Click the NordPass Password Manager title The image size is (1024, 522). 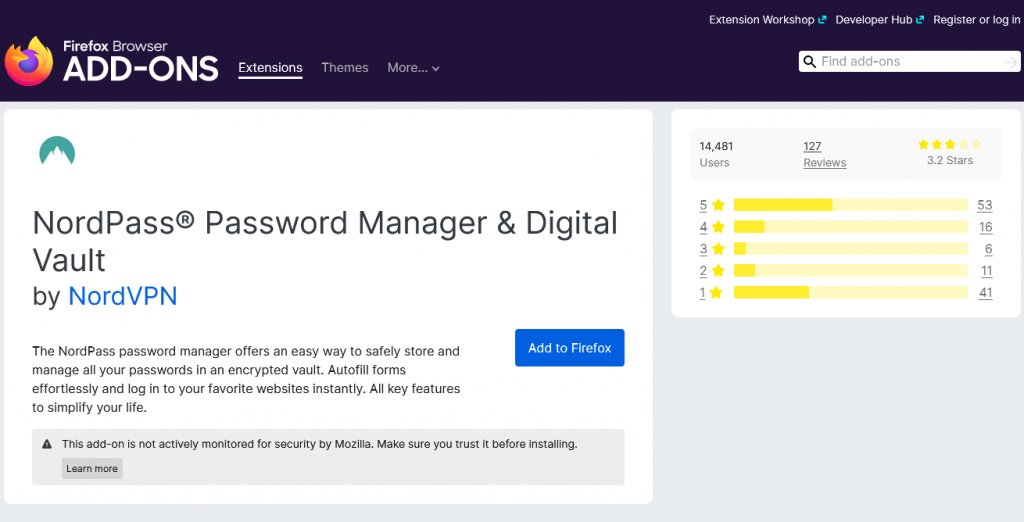coord(325,241)
